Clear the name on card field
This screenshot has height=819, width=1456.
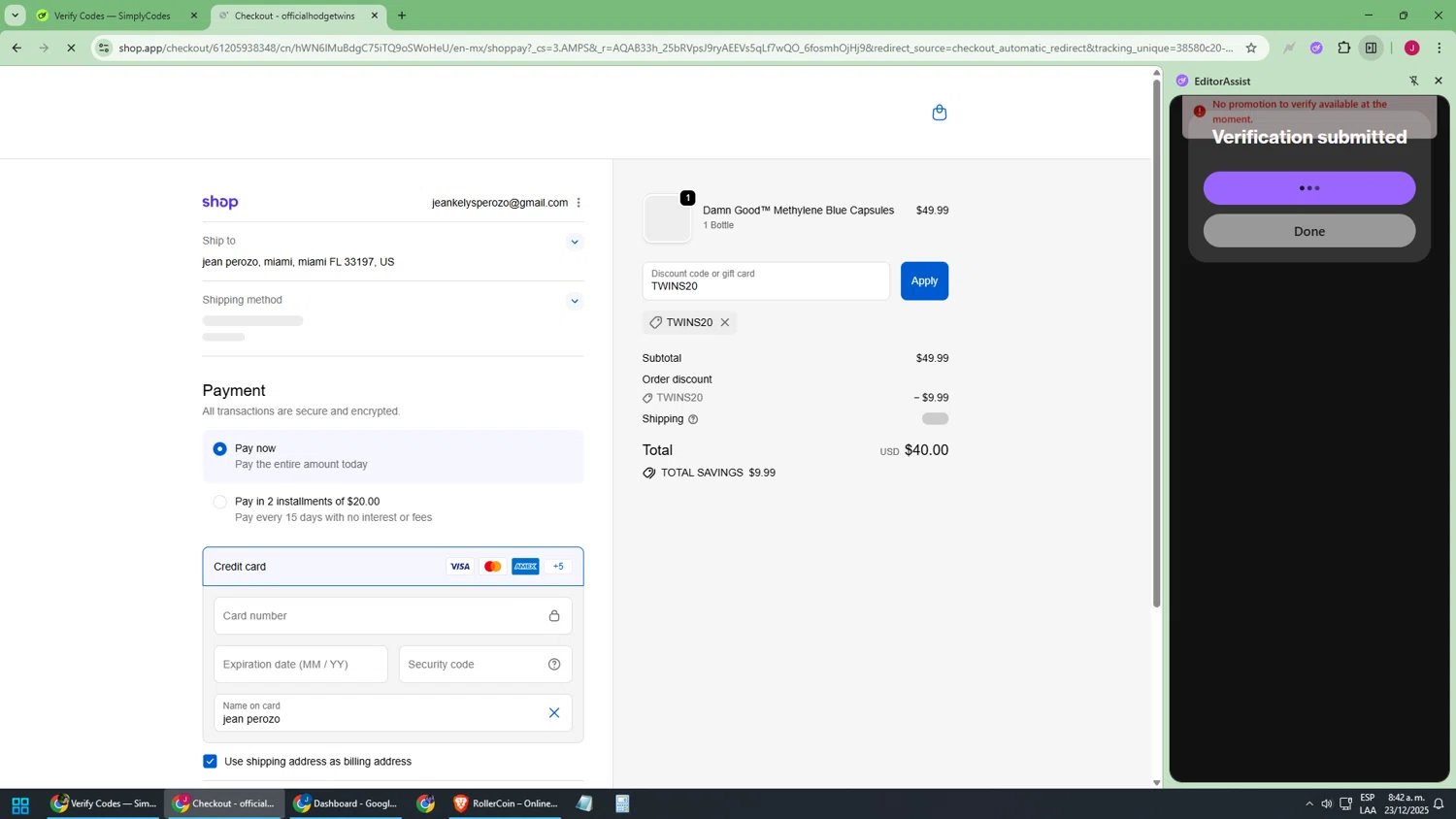[554, 713]
